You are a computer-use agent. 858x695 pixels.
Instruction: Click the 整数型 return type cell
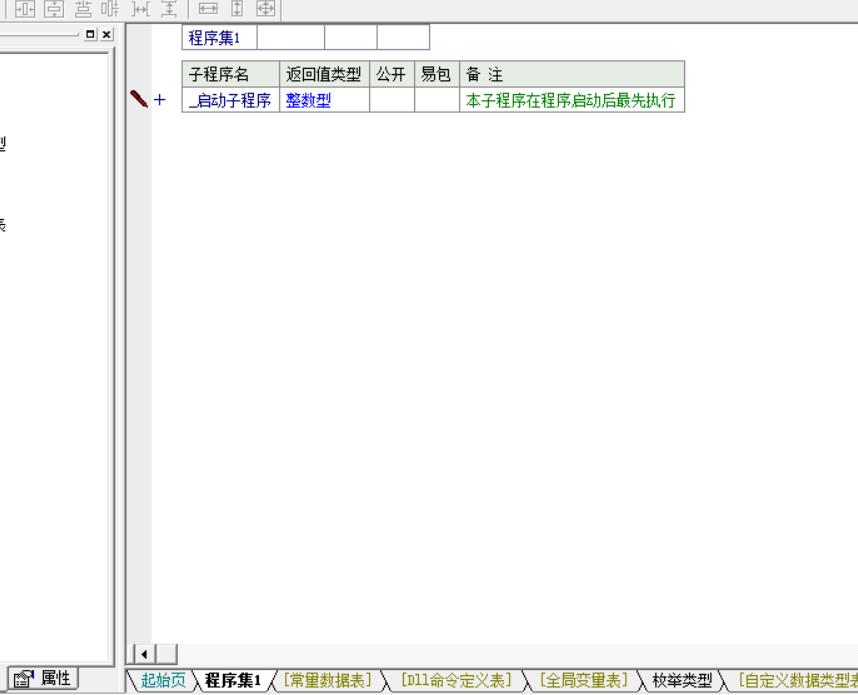(x=324, y=100)
